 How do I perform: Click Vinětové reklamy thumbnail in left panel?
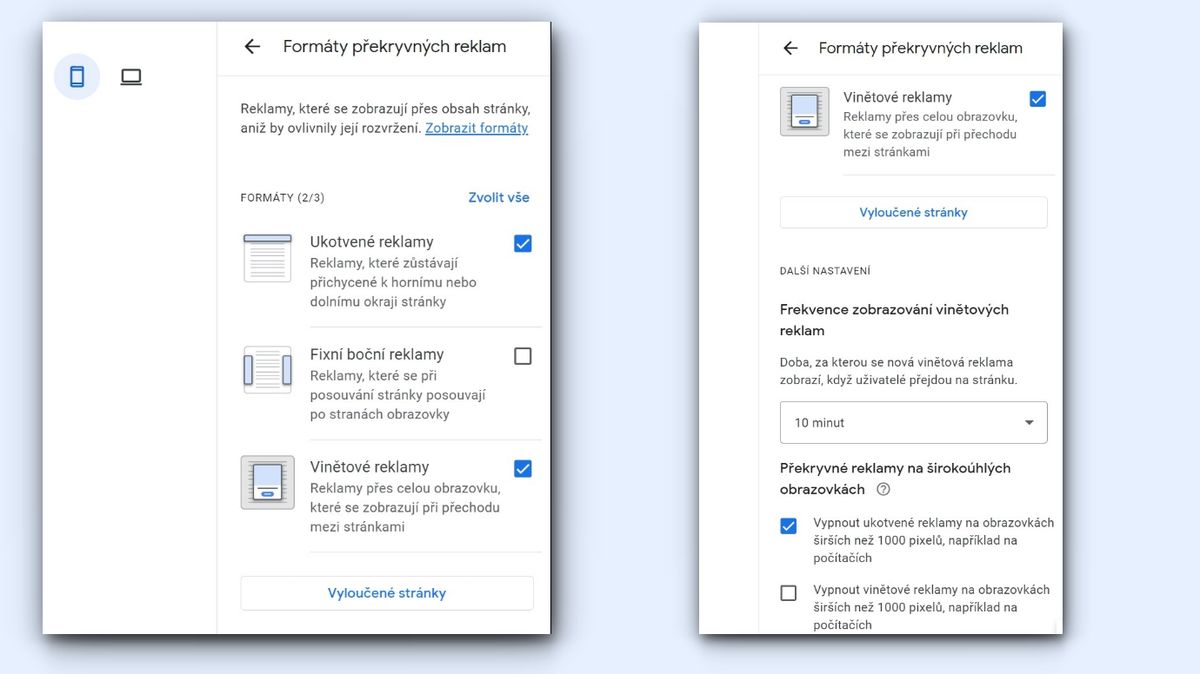[267, 483]
